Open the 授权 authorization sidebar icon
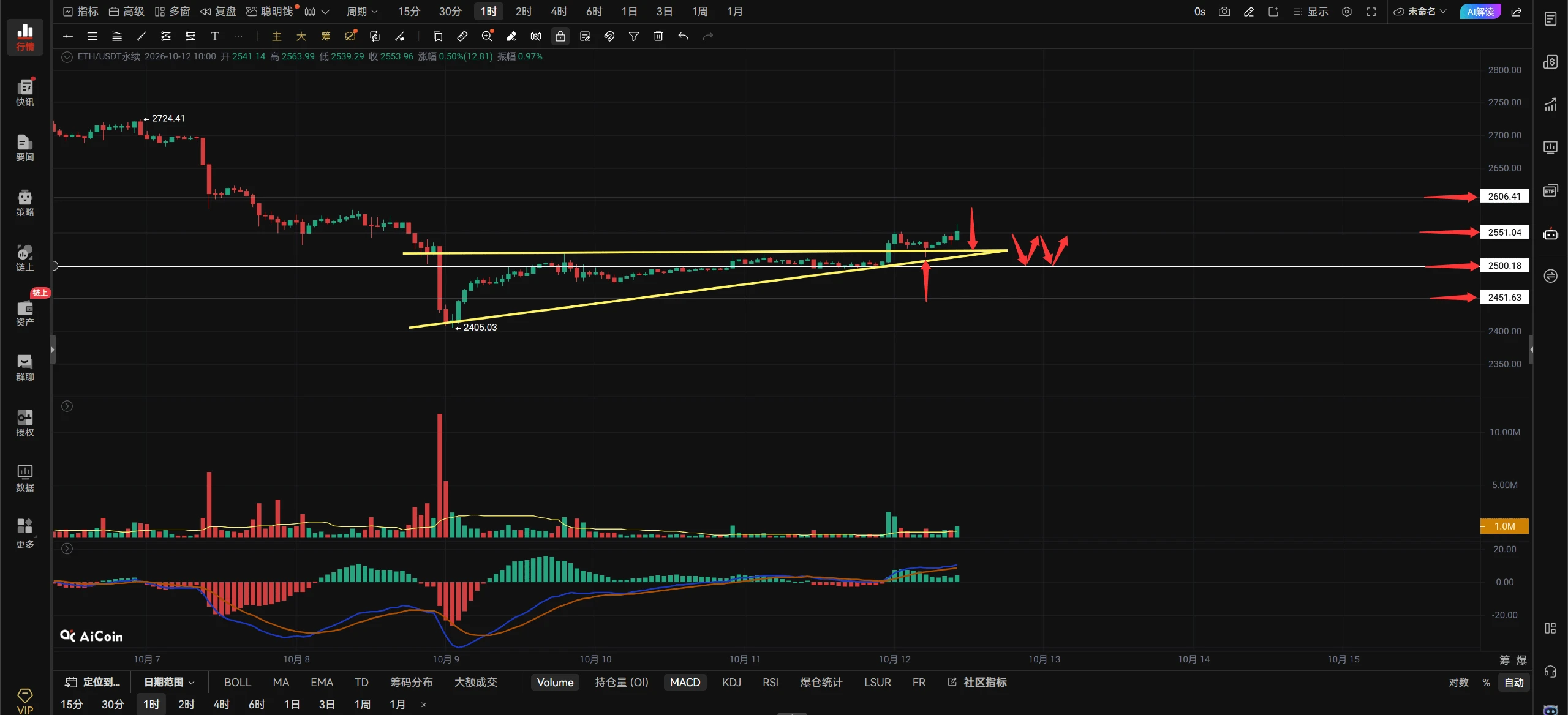 [x=25, y=423]
